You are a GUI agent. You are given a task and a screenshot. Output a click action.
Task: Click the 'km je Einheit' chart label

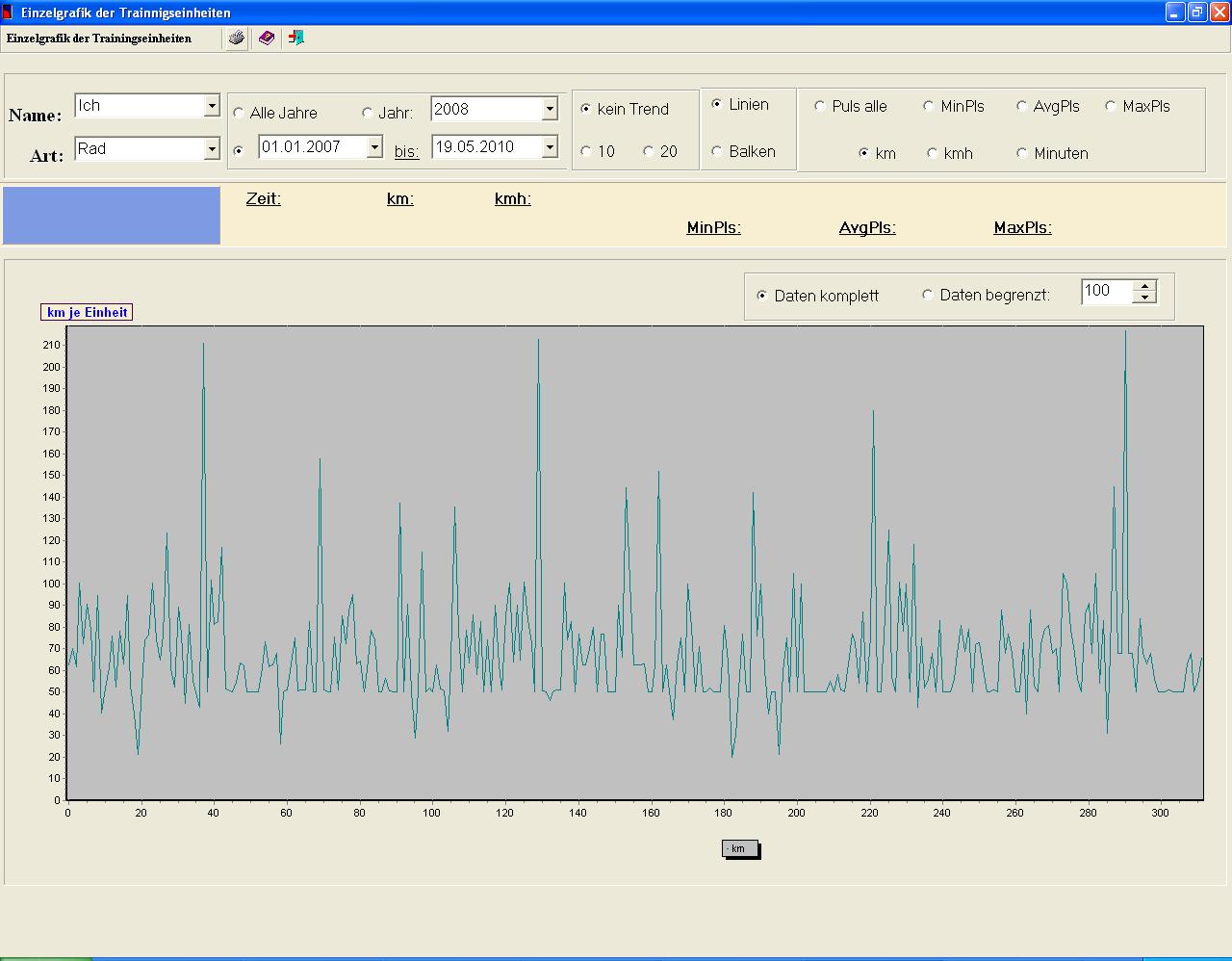(87, 312)
